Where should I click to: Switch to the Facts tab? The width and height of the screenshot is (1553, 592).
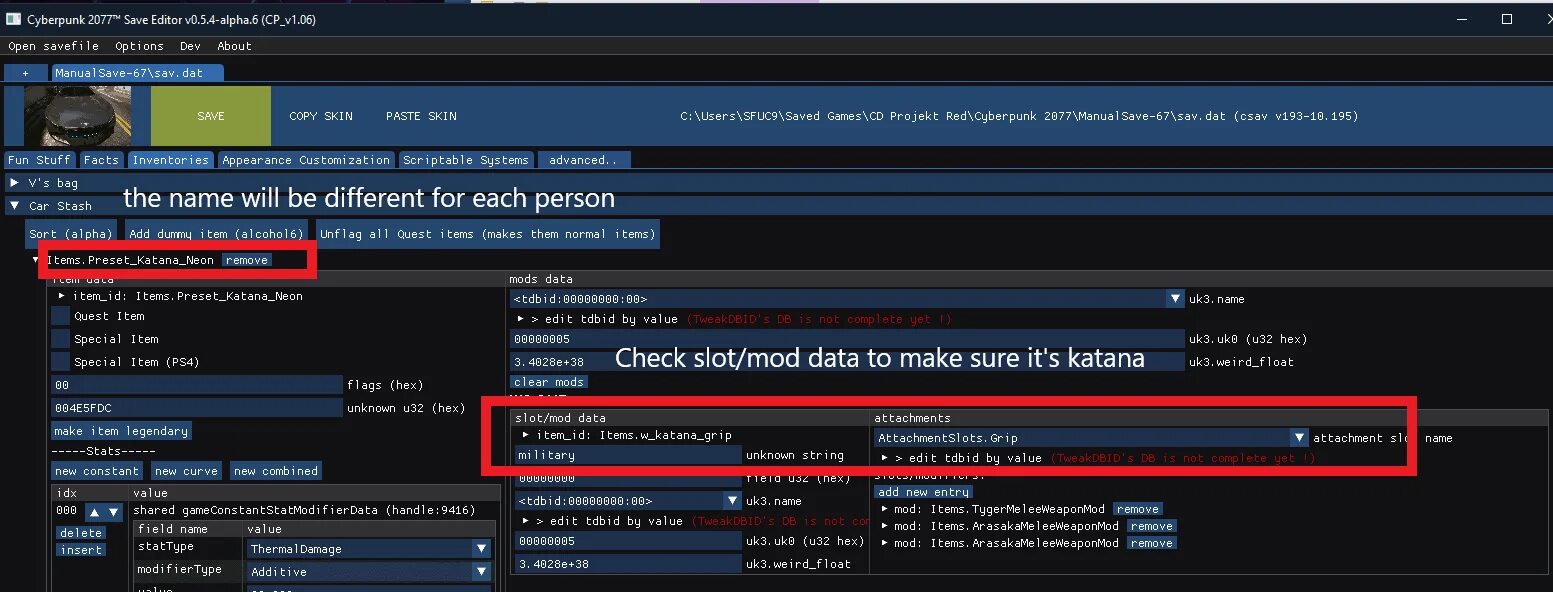(101, 159)
